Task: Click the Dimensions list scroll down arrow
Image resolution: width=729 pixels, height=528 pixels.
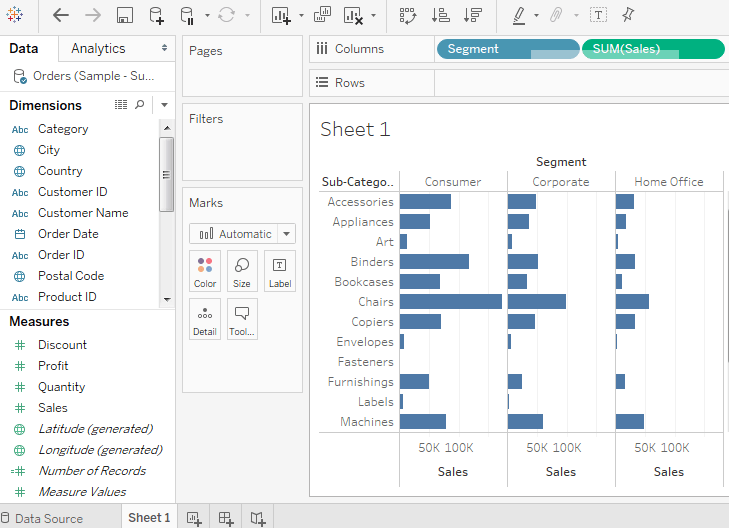Action: click(x=167, y=299)
